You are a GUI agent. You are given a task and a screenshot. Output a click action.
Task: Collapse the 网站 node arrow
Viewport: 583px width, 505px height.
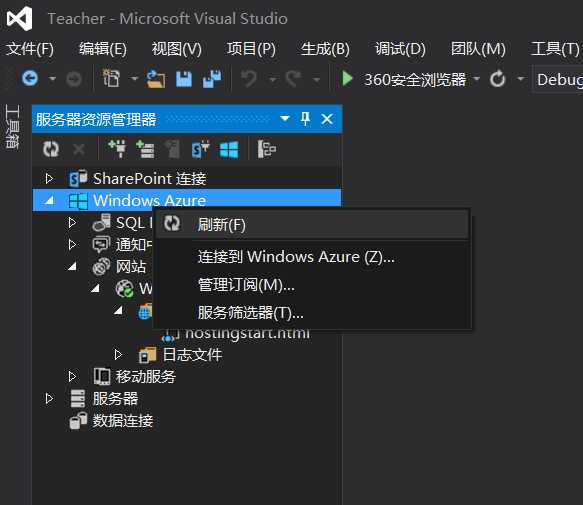(73, 266)
